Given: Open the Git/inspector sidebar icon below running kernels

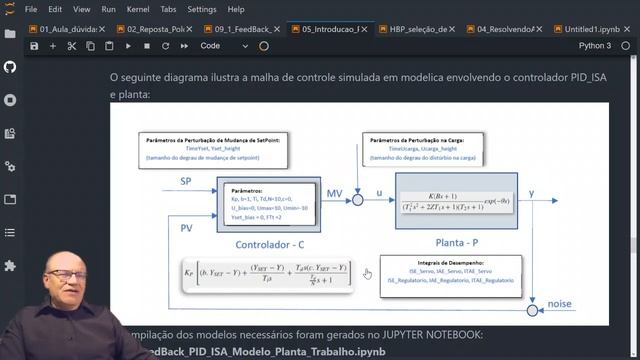Looking at the screenshot, I should 10,133.
